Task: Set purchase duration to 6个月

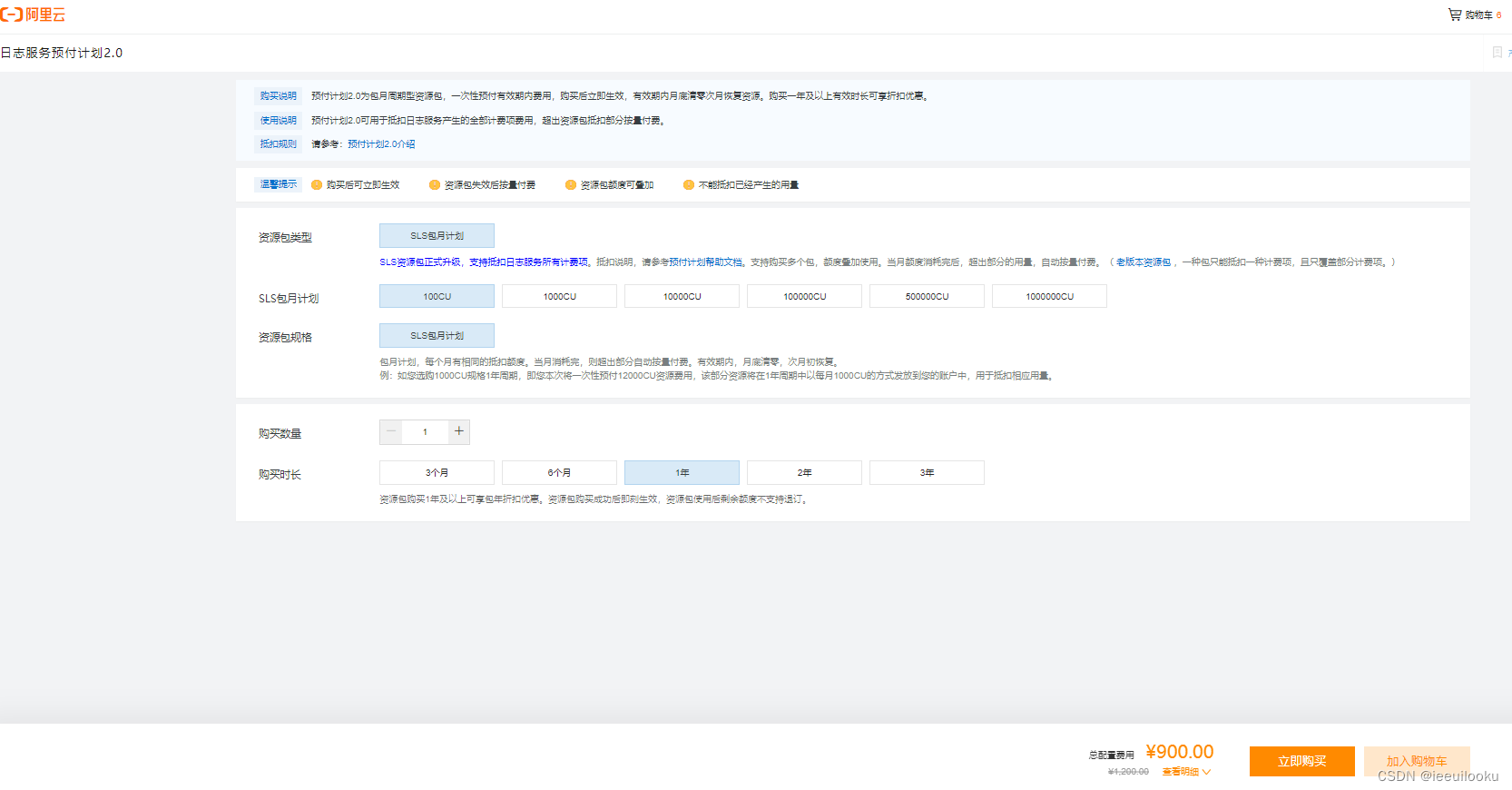Action: tap(559, 472)
